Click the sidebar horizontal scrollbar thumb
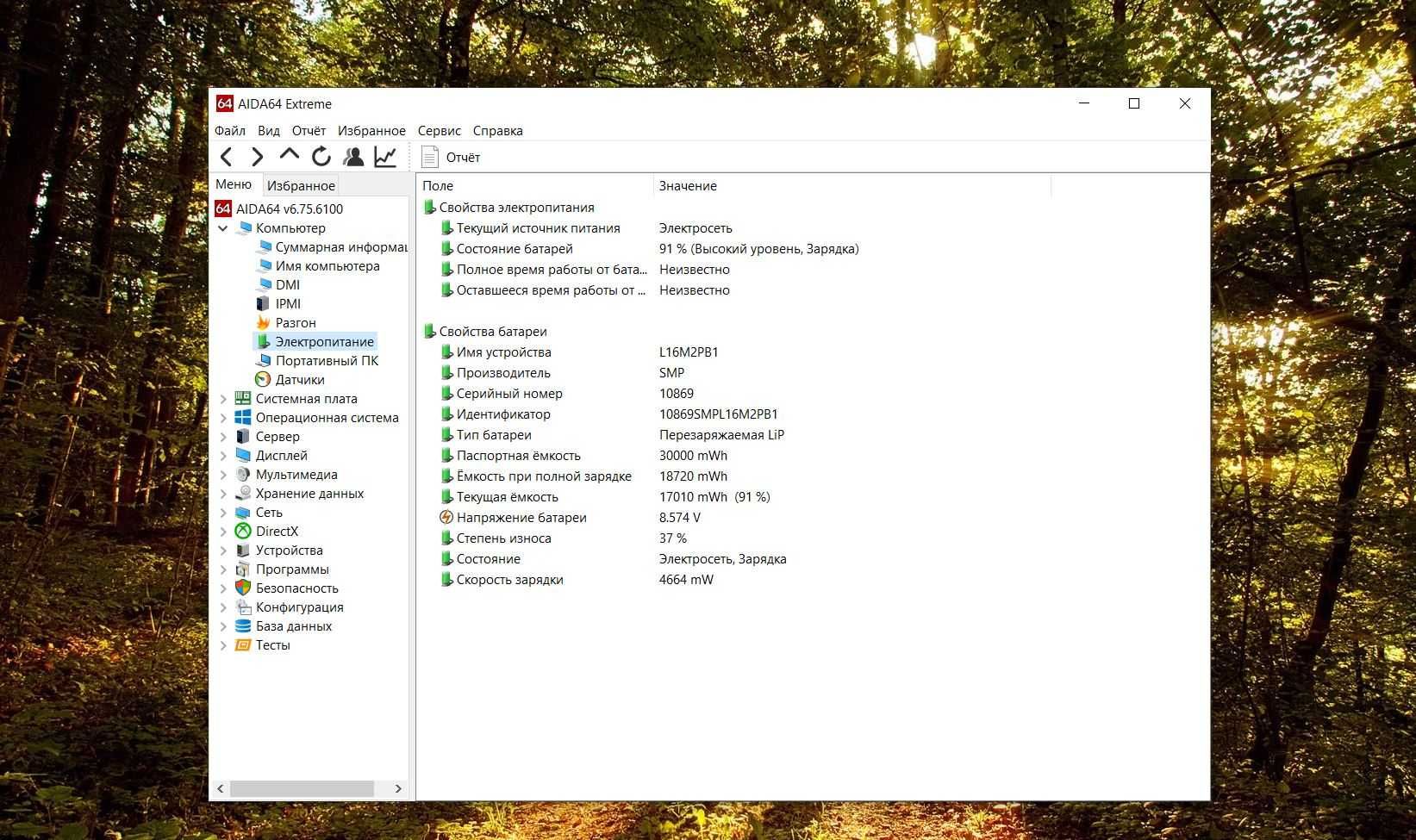1416x840 pixels. tap(302, 788)
